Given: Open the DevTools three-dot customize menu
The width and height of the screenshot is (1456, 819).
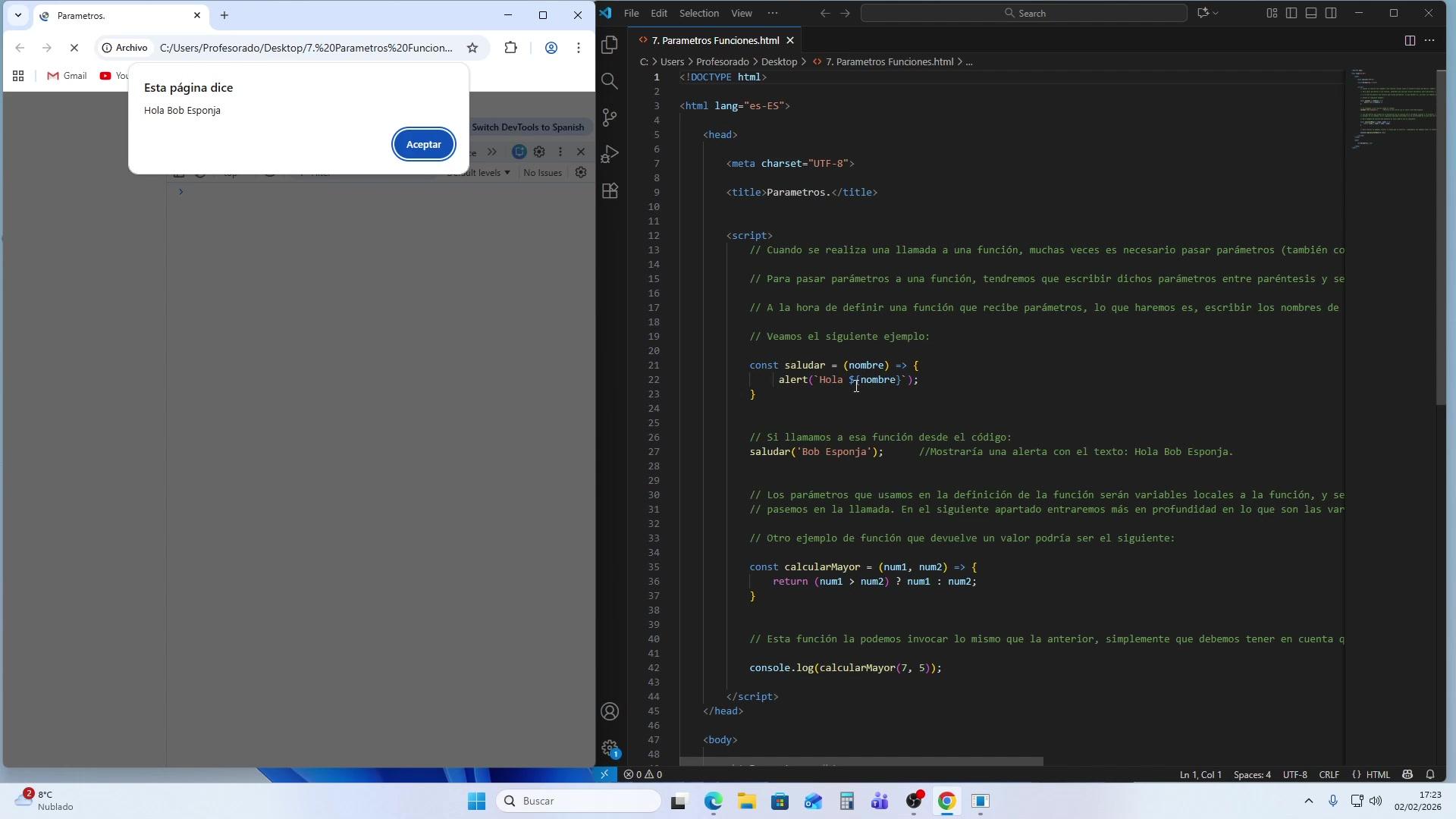Looking at the screenshot, I should click(x=560, y=152).
